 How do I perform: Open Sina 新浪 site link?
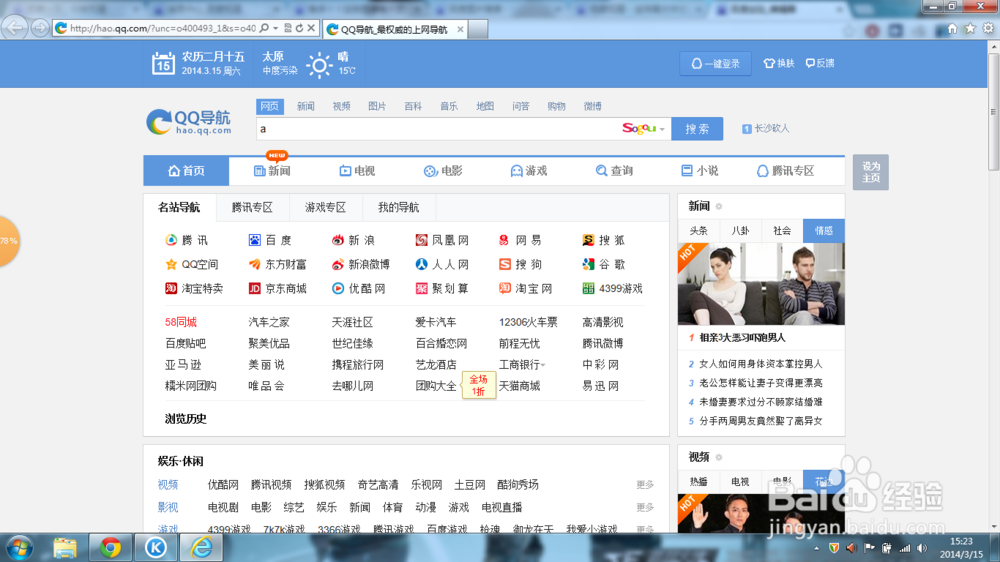[x=353, y=240]
